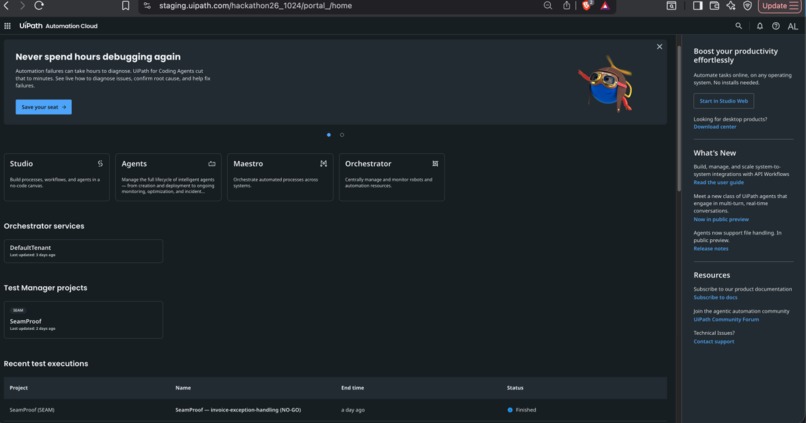
Task: Click the browser Update button
Action: click(x=780, y=6)
